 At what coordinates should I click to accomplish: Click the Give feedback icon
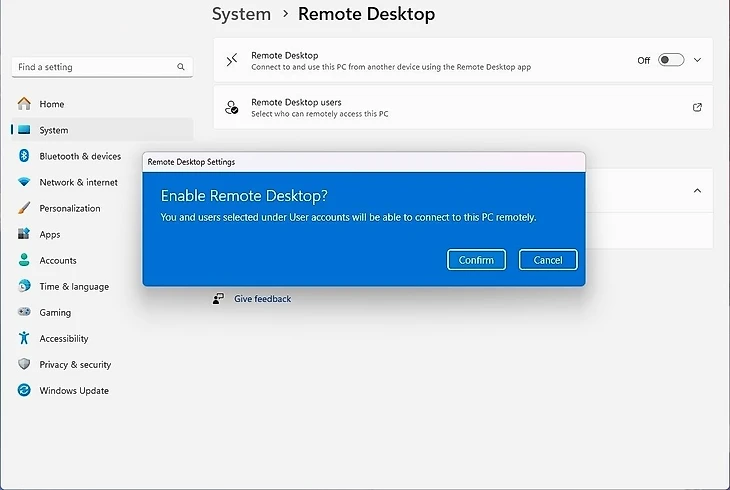[x=218, y=299]
